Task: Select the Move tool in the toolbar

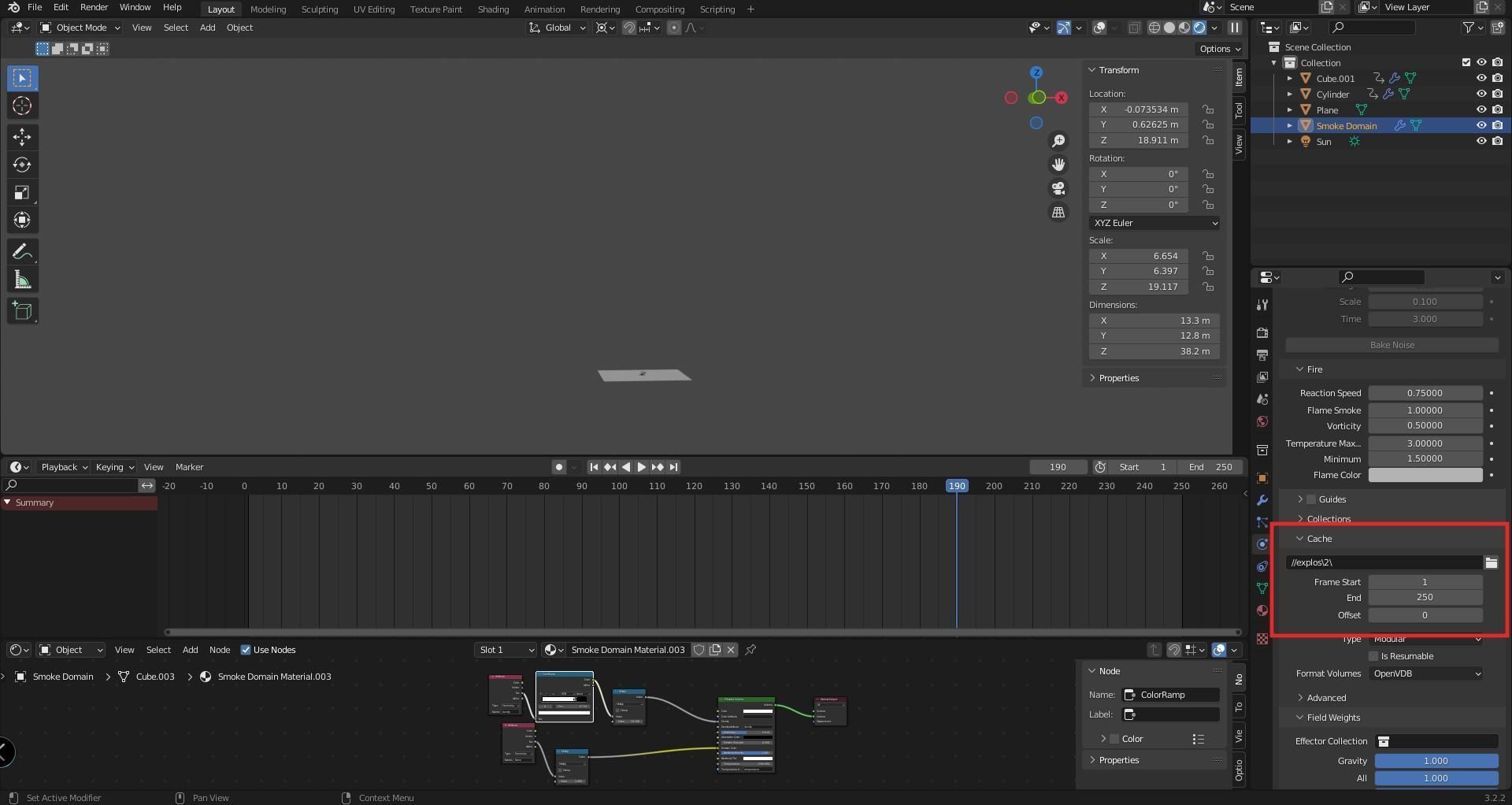Action: [21, 136]
